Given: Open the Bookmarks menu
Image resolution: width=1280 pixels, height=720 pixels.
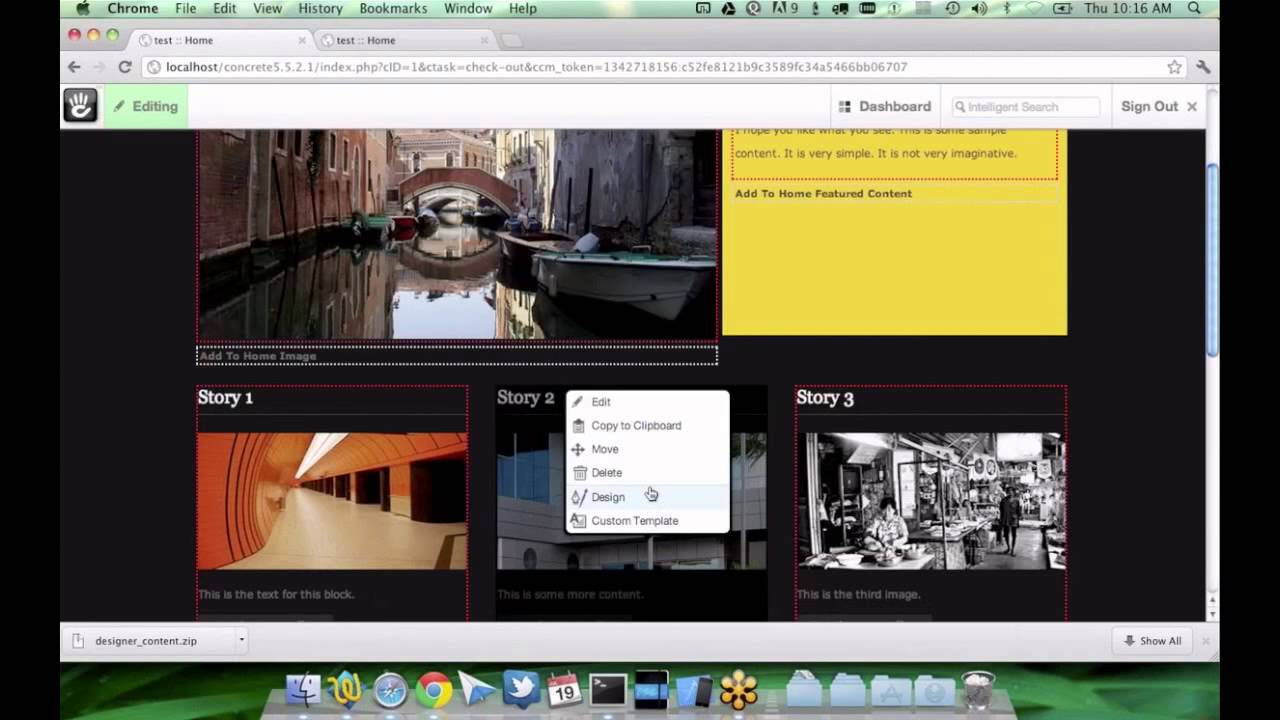Looking at the screenshot, I should [x=393, y=8].
